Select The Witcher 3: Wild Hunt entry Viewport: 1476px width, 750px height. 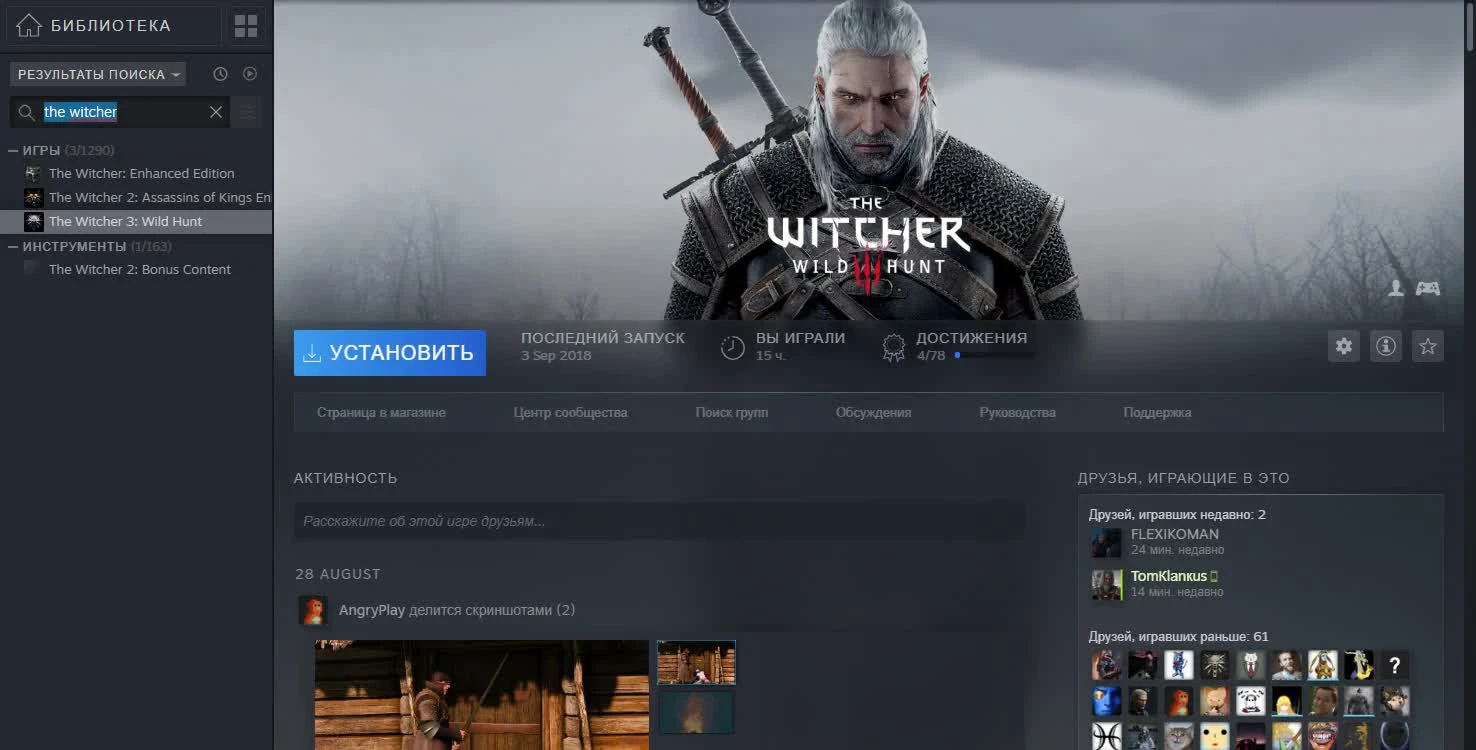(136, 222)
